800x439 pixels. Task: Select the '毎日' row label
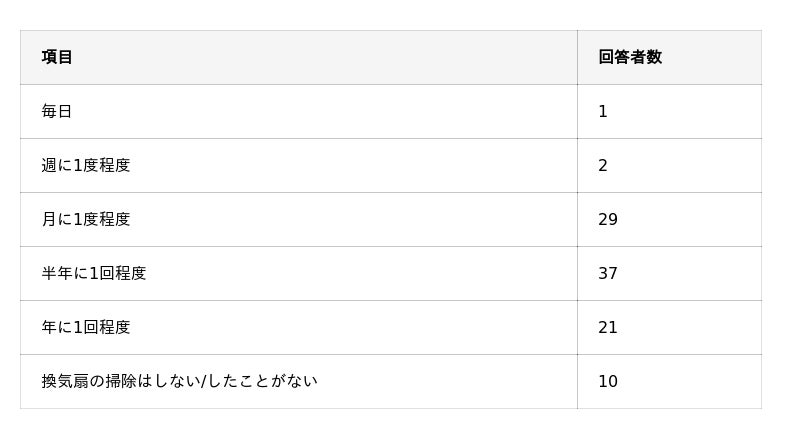coord(57,111)
